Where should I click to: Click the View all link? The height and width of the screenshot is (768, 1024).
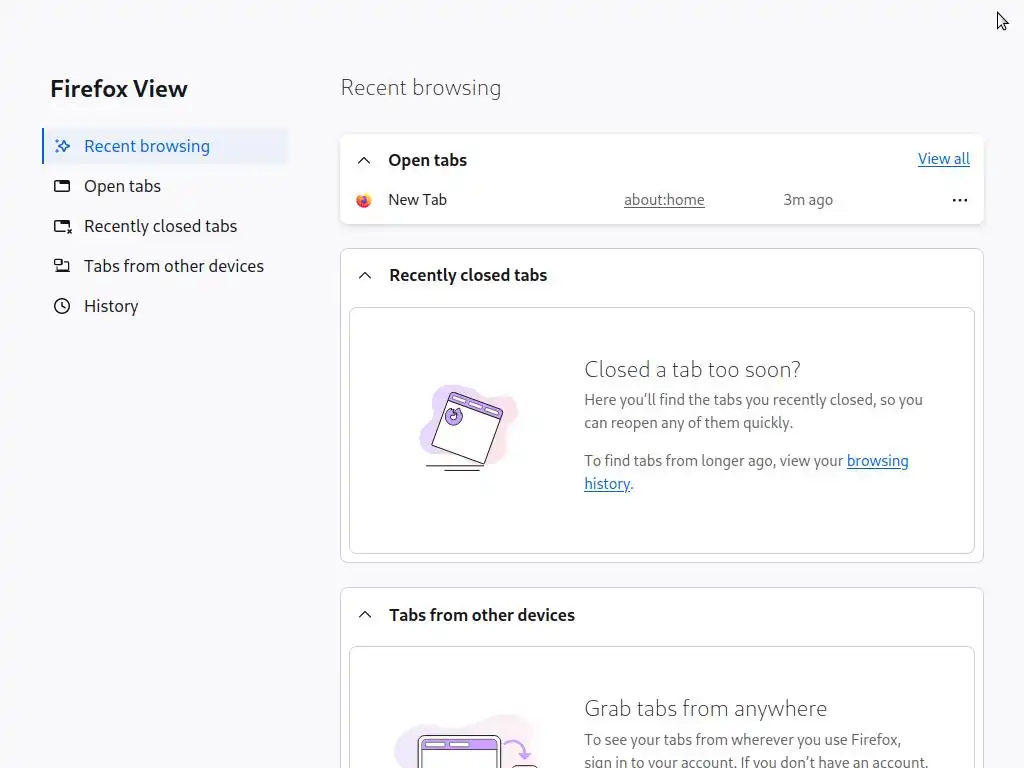(943, 159)
